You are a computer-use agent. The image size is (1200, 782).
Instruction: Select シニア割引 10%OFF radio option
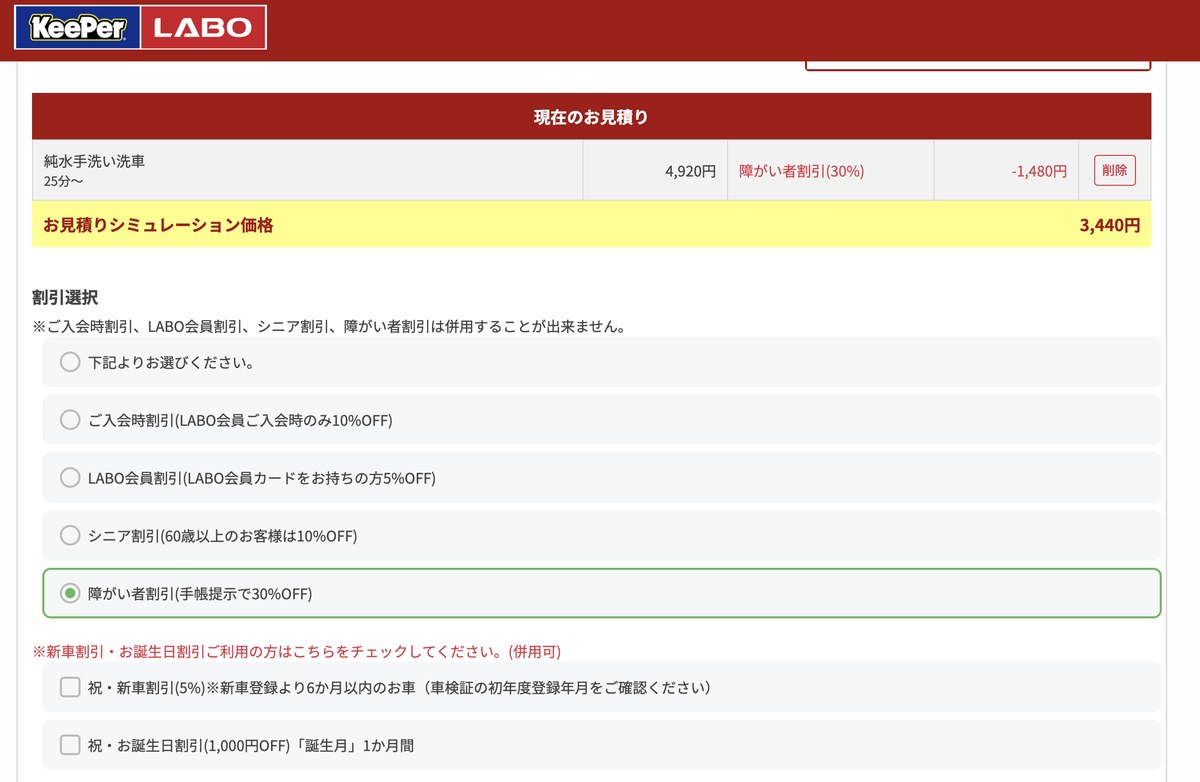click(x=70, y=536)
